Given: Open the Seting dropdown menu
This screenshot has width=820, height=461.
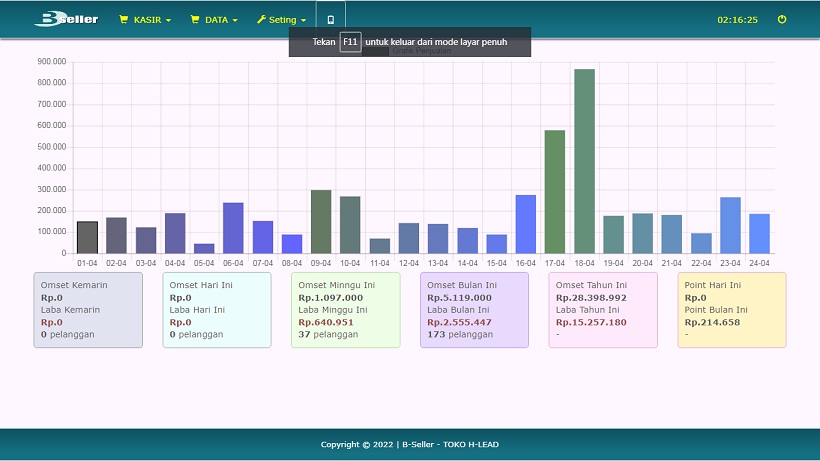Looking at the screenshot, I should click(283, 19).
